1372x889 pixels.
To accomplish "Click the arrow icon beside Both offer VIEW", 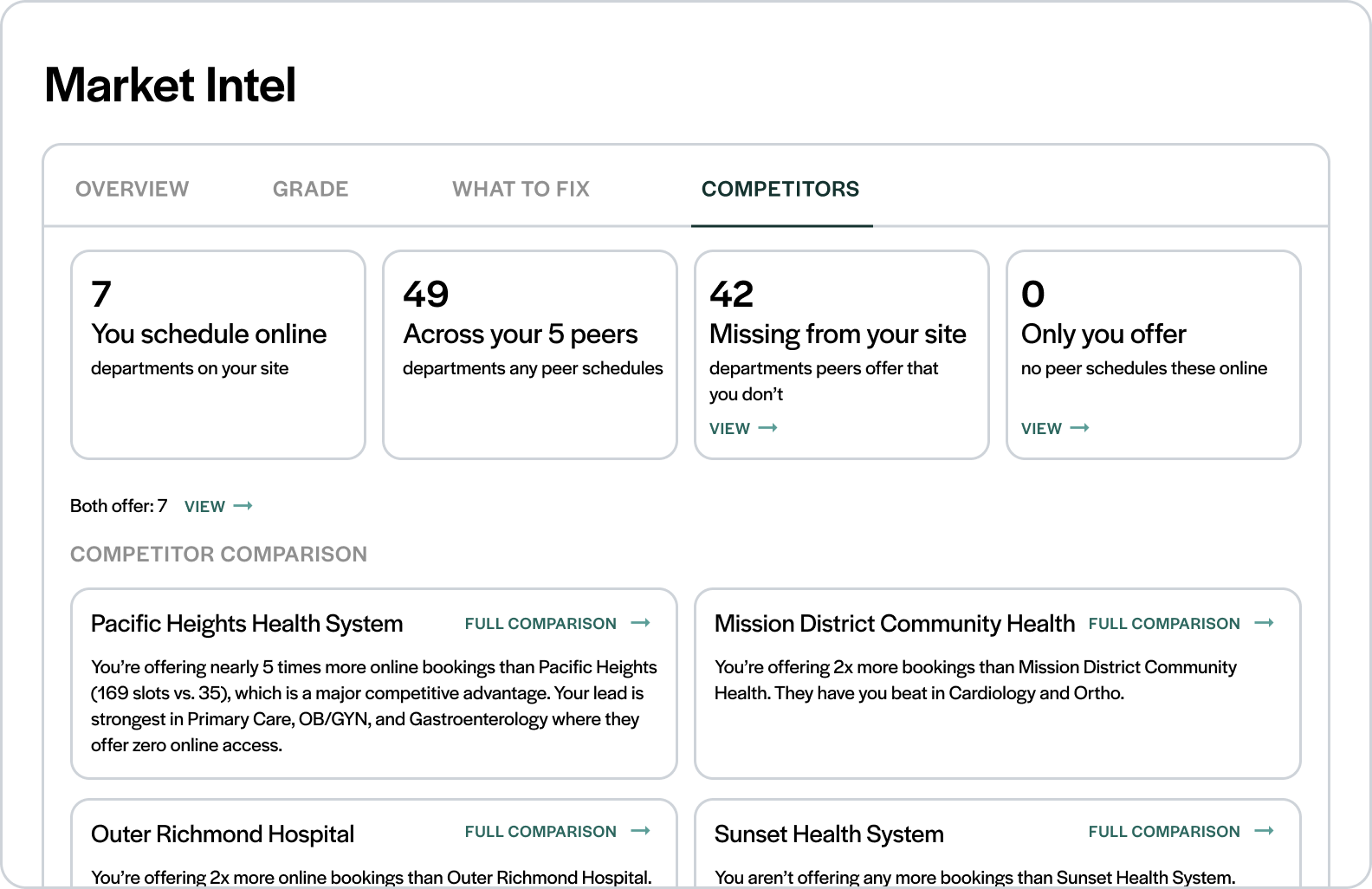I will (x=243, y=506).
